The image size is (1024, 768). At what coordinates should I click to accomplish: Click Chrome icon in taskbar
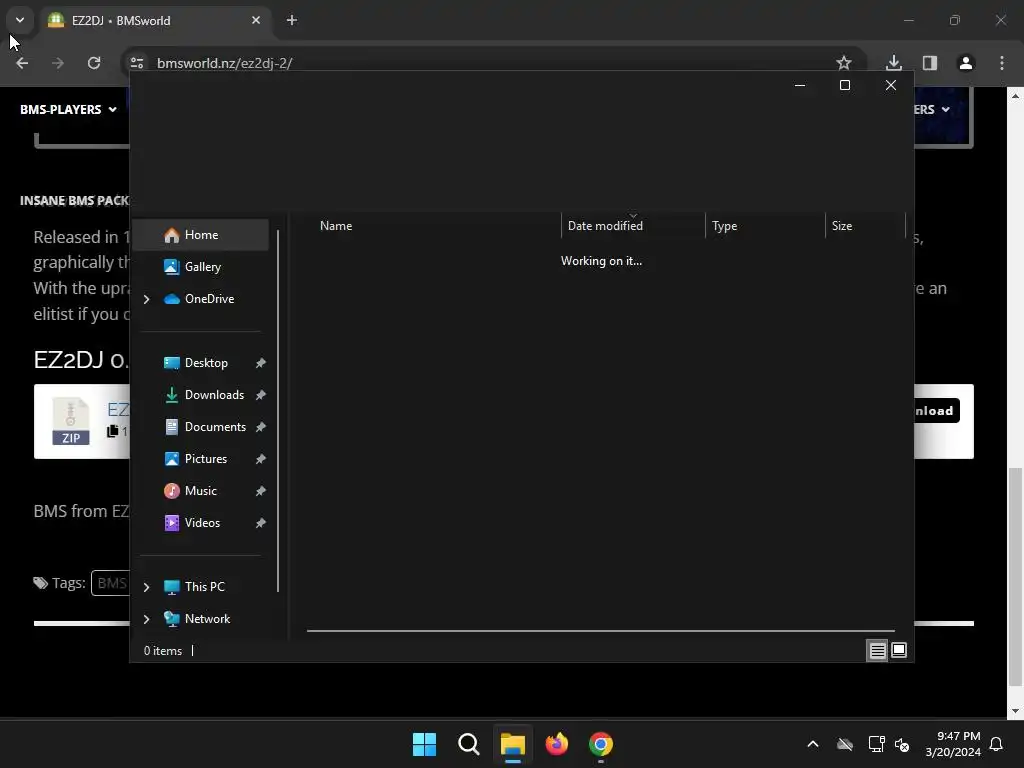click(x=601, y=744)
